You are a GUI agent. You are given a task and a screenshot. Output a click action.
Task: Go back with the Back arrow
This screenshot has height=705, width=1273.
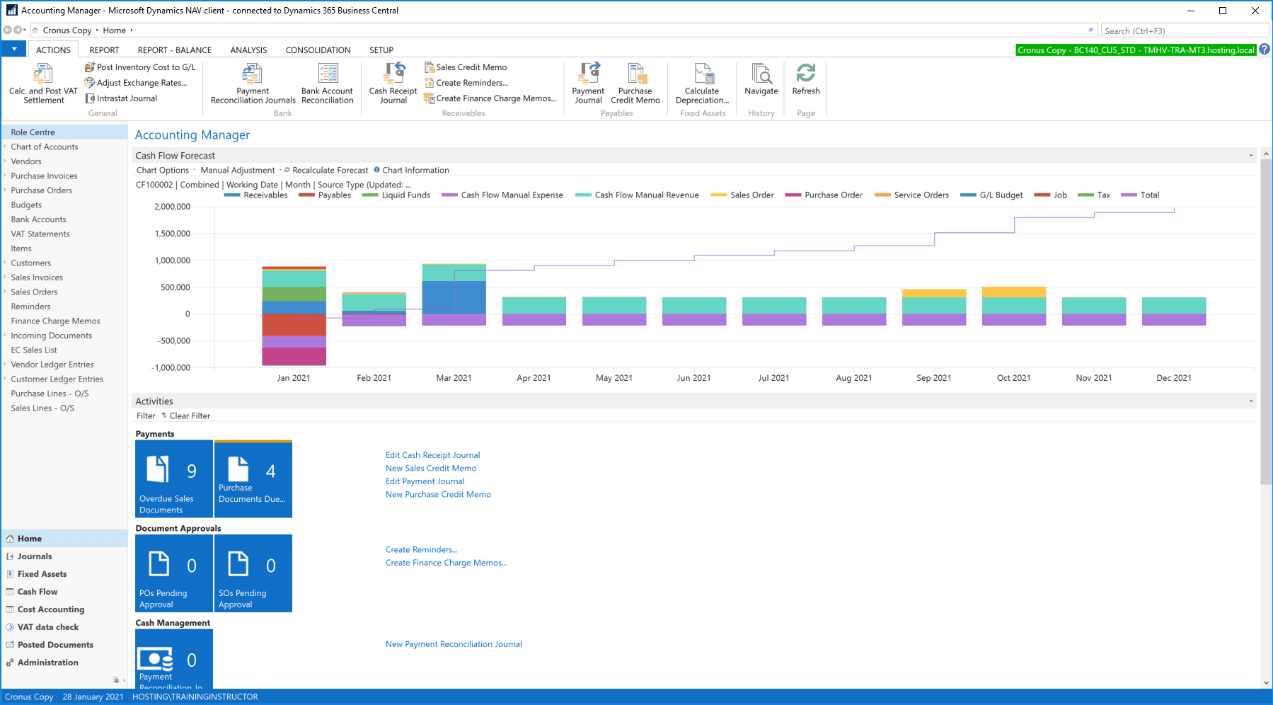point(8,30)
